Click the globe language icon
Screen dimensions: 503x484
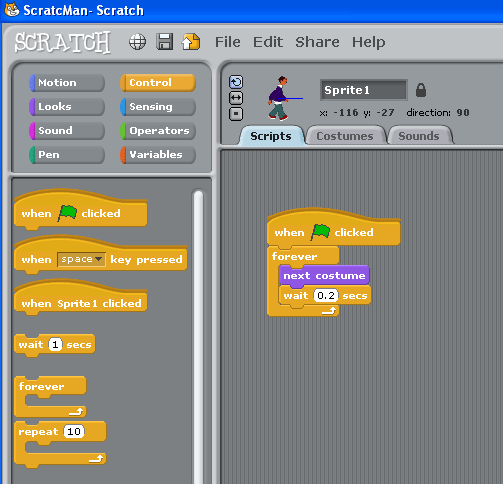point(137,42)
